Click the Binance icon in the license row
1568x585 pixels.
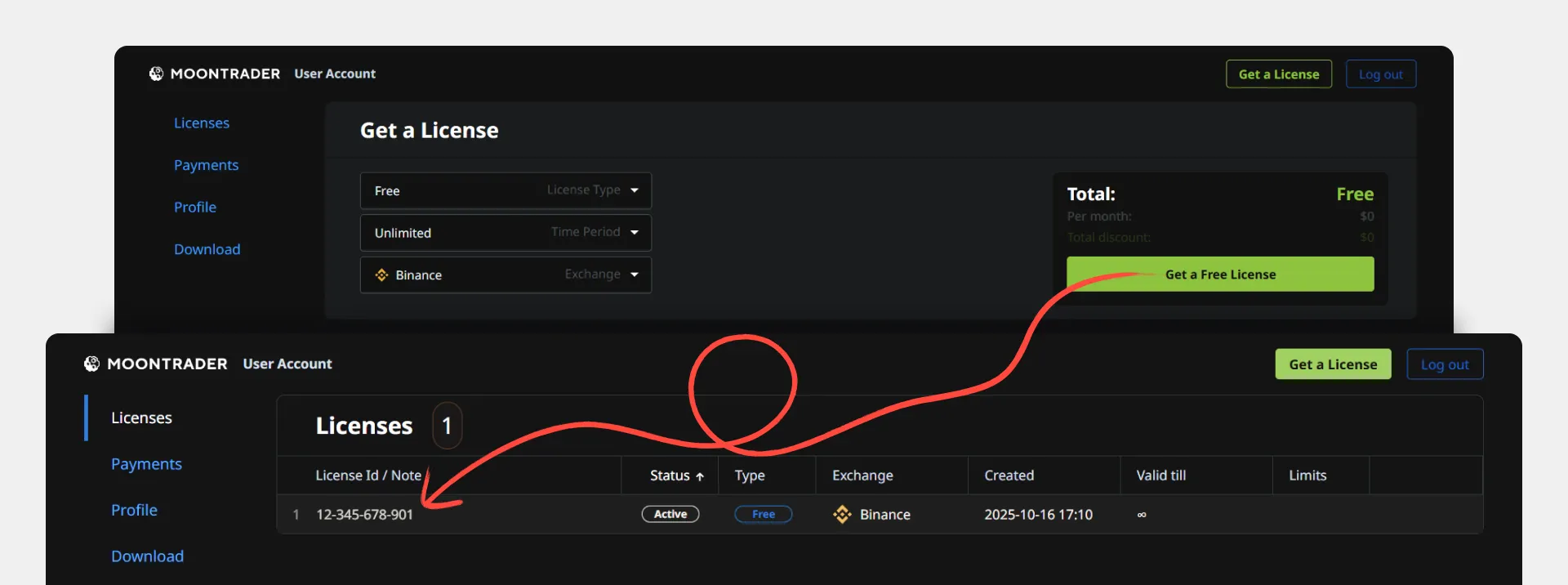coord(842,515)
